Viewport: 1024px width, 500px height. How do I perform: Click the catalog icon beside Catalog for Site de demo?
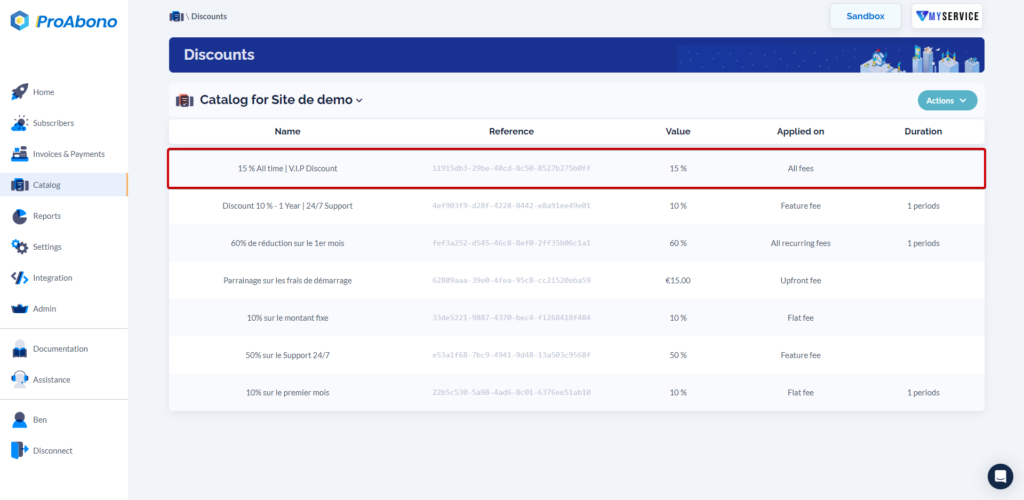[x=185, y=101]
